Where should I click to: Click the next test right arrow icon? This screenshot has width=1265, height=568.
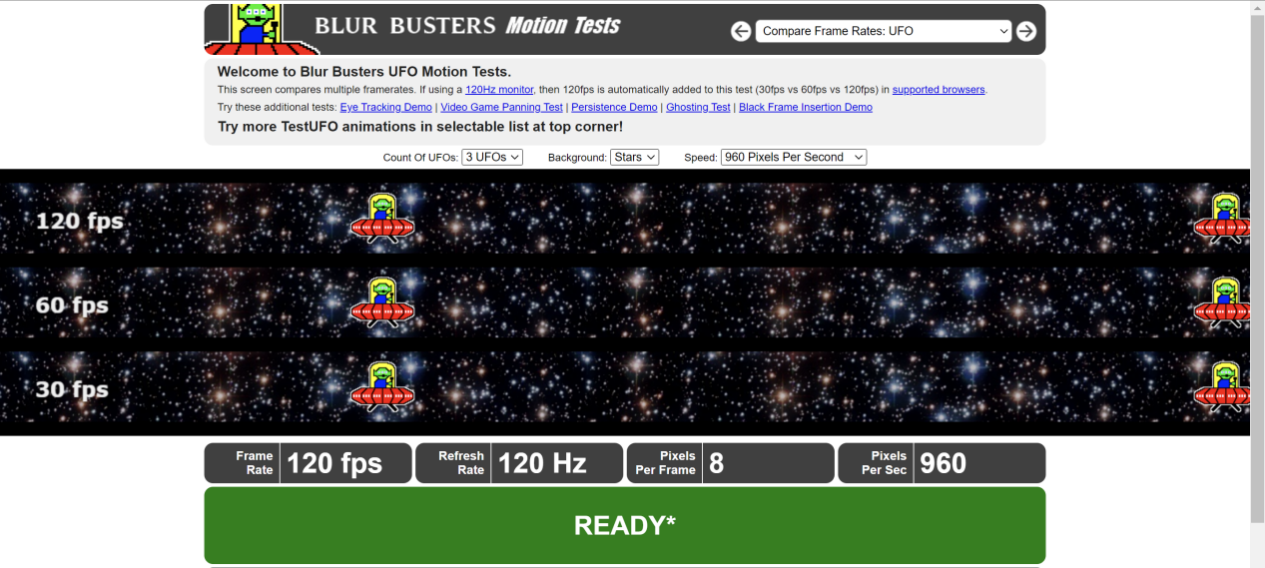(1026, 31)
